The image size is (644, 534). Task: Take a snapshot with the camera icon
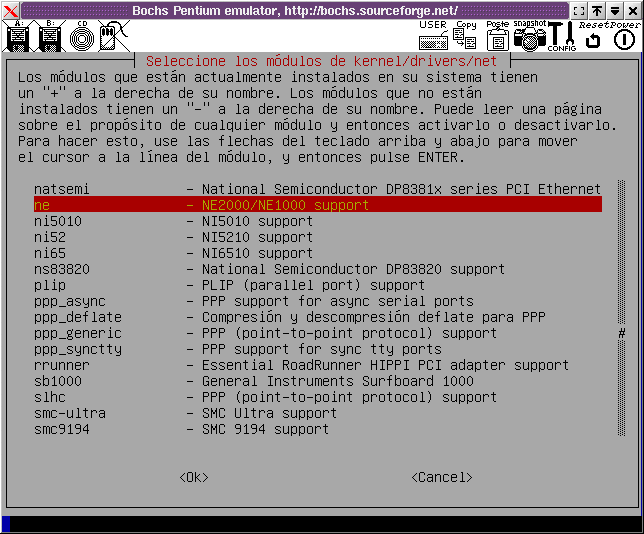coord(530,37)
